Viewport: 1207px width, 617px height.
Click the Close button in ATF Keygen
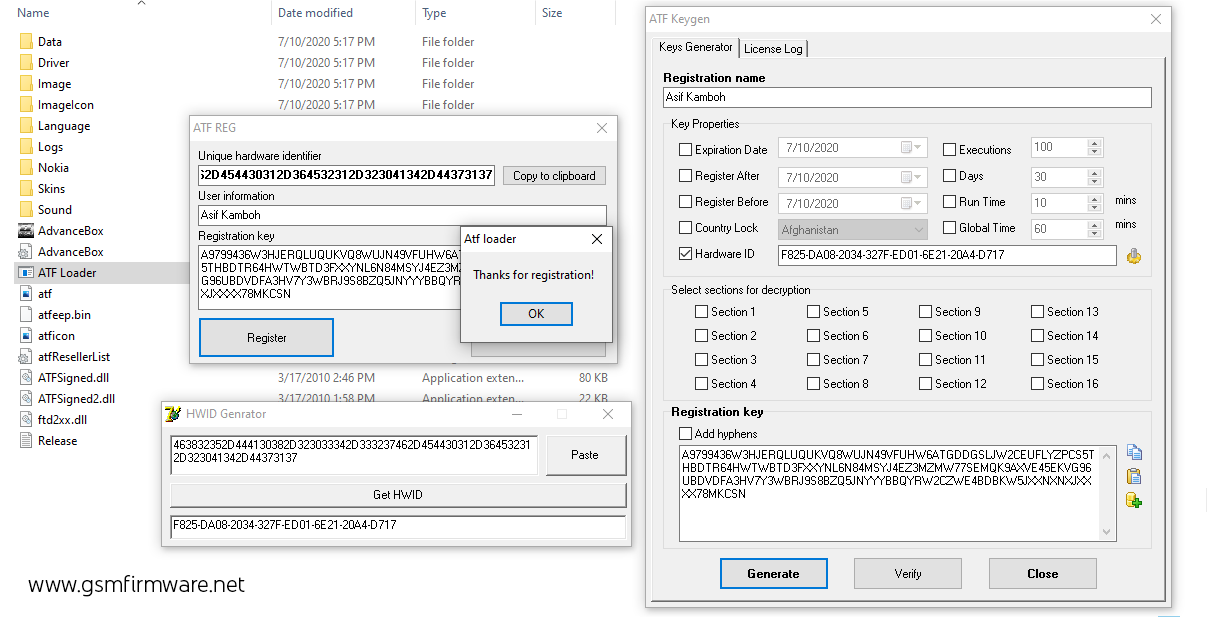(x=1043, y=573)
